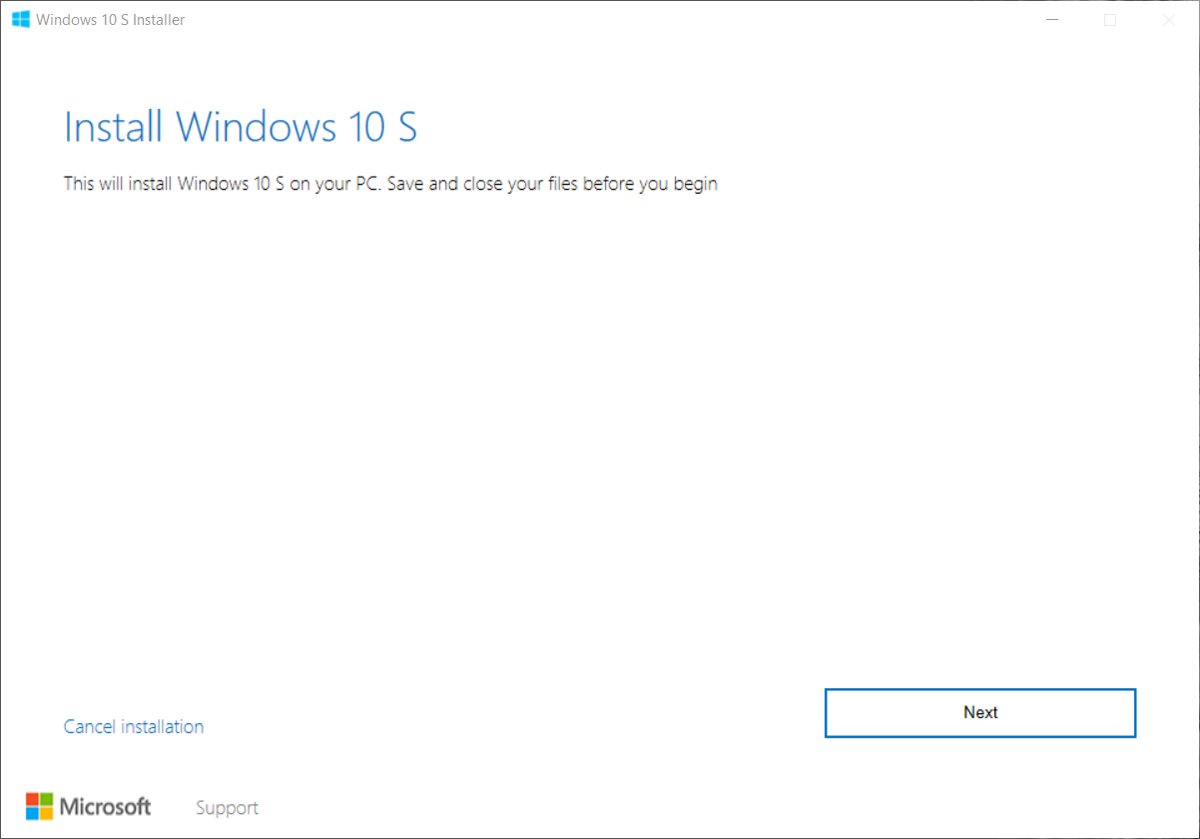Close the installer window
Screen dimensions: 1200x839
(1168, 20)
